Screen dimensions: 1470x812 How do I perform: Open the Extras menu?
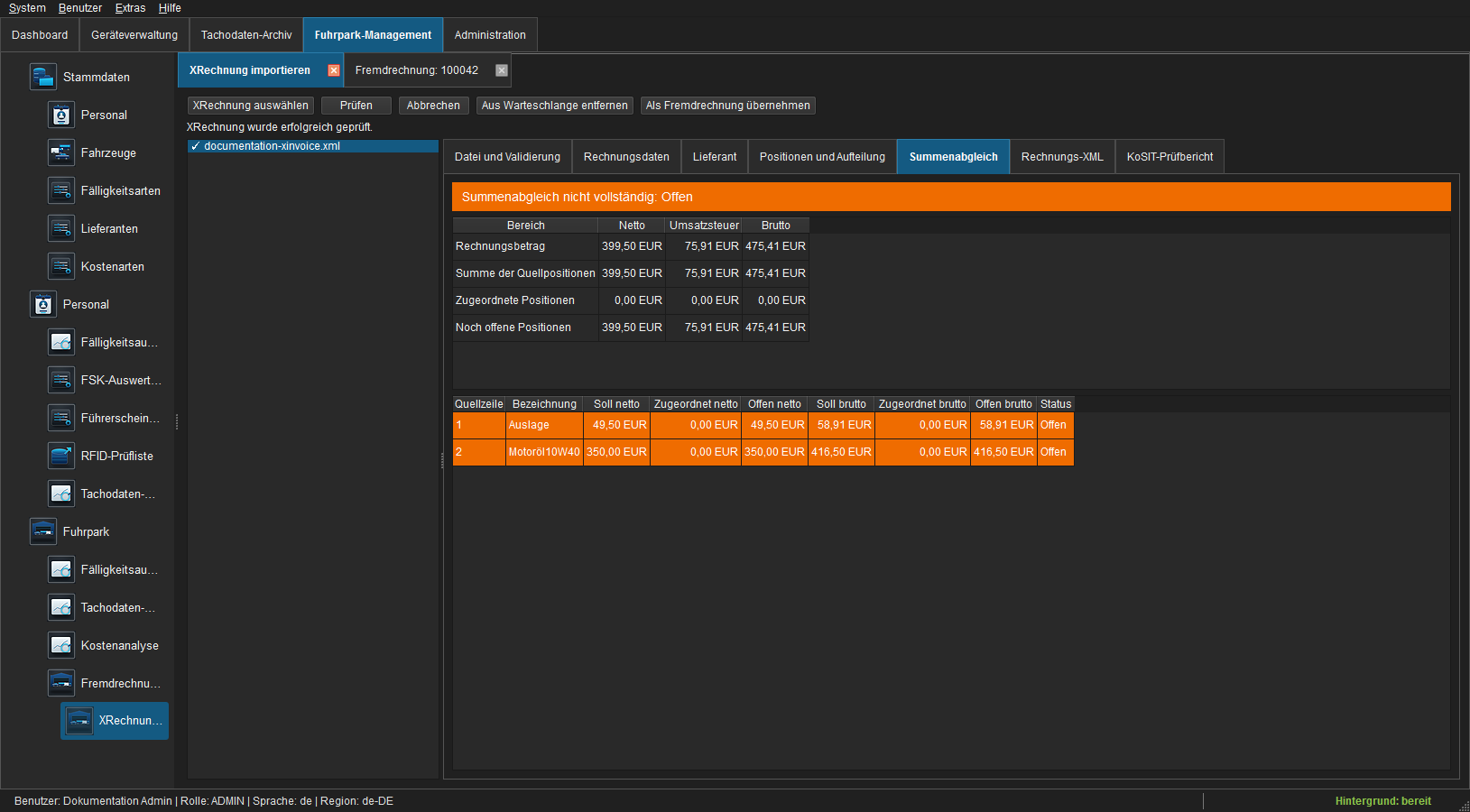[130, 8]
